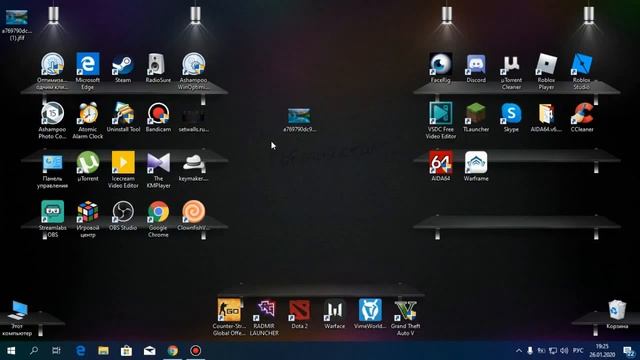Select the OBS Studio desktop icon
The height and width of the screenshot is (360, 640).
[123, 216]
